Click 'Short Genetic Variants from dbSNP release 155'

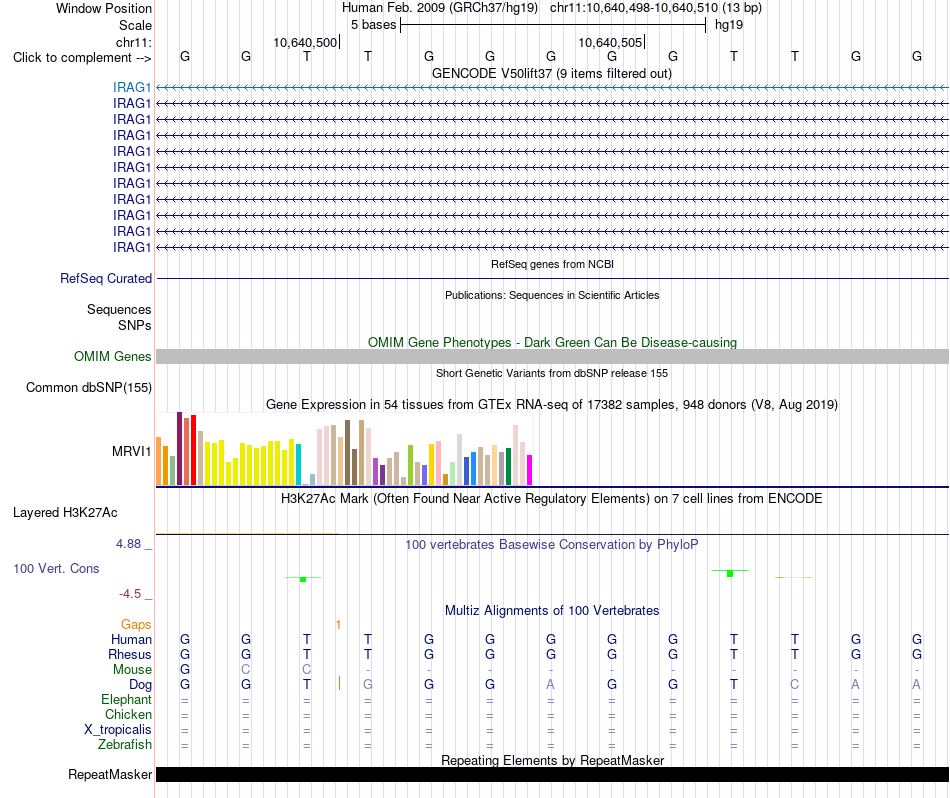point(552,373)
